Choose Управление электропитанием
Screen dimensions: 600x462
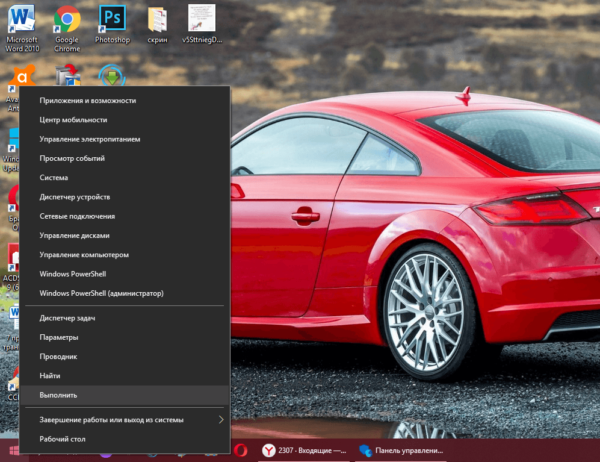point(125,139)
